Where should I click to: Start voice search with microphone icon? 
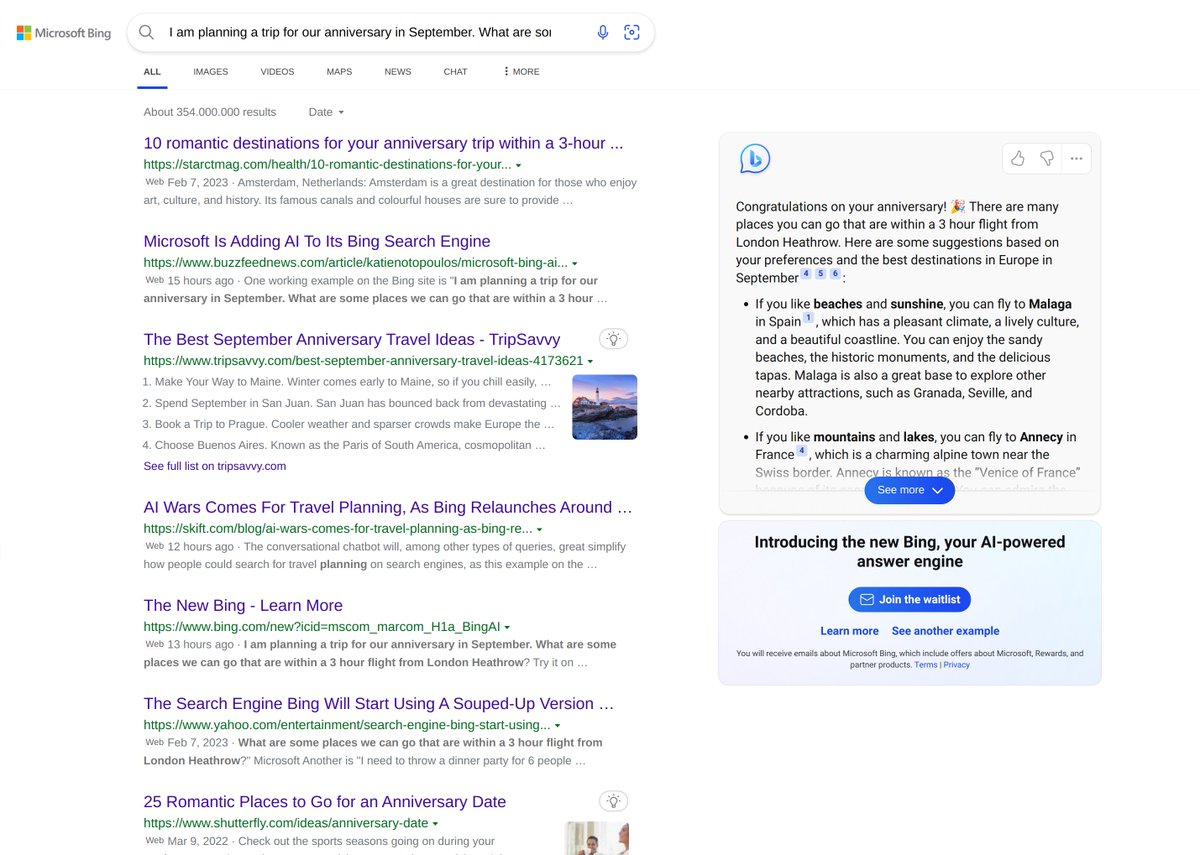(603, 33)
